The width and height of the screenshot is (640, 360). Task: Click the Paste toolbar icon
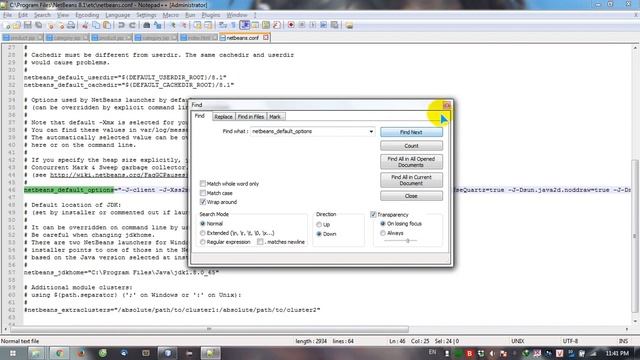[x=107, y=25]
